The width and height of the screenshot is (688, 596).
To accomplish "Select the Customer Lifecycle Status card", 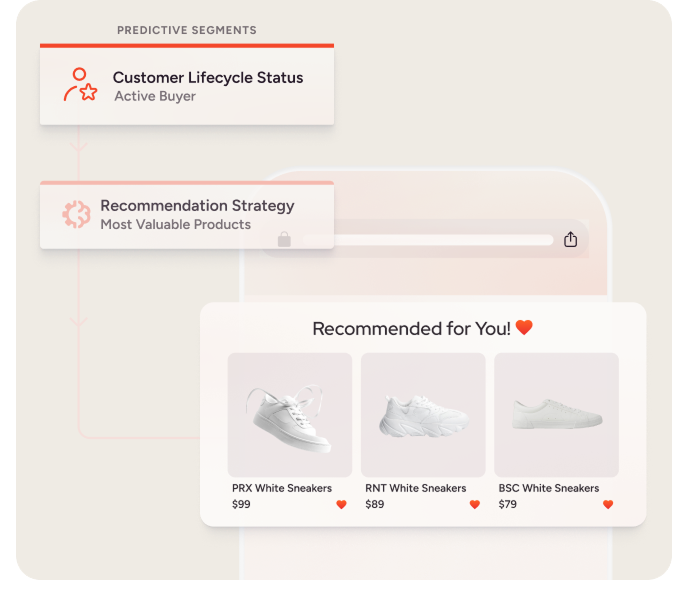I will coord(187,86).
